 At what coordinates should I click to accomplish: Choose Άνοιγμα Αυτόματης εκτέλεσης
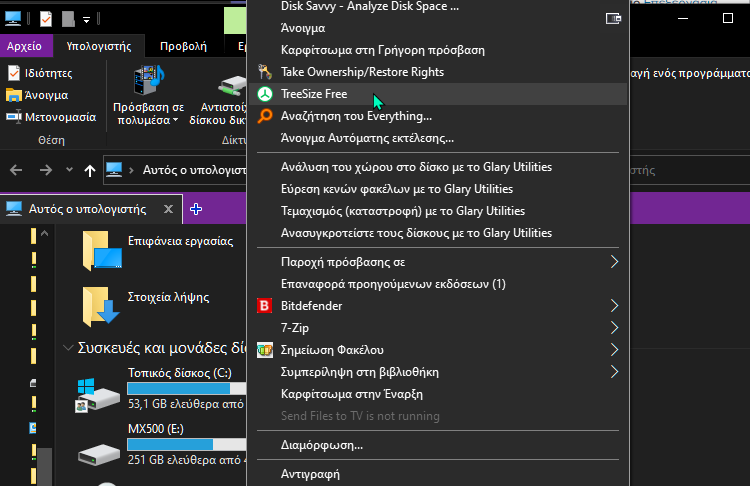pos(438,138)
